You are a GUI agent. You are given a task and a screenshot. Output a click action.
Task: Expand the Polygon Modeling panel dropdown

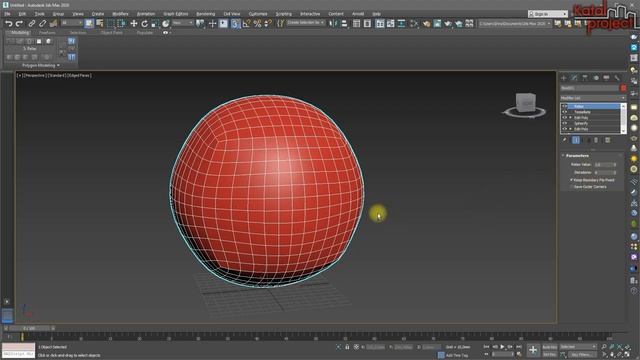tap(41, 65)
